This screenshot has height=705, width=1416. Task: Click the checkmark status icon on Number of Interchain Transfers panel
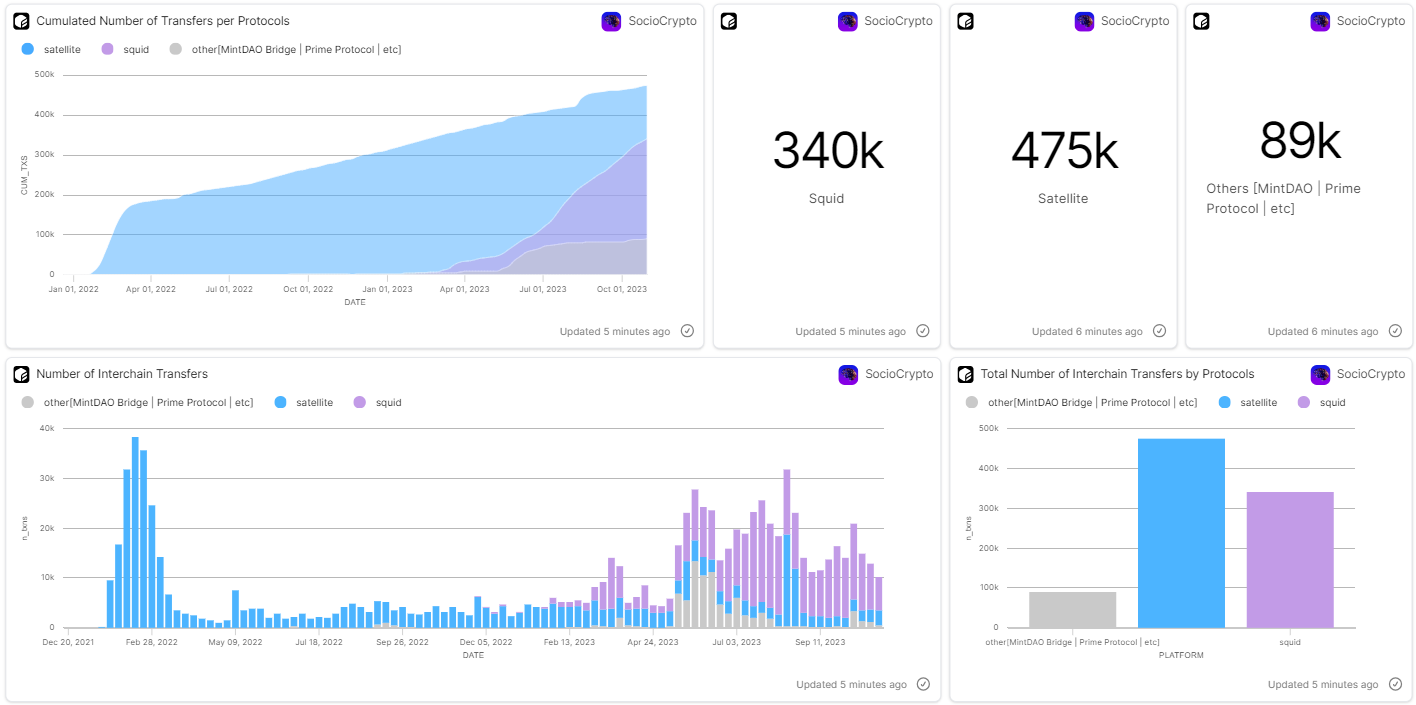pos(923,684)
